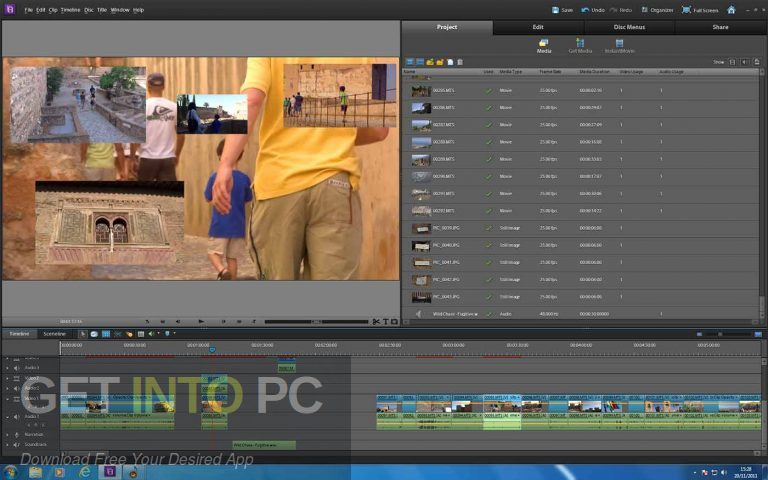
Task: Click the second yellow folder icon
Action: 440,62
